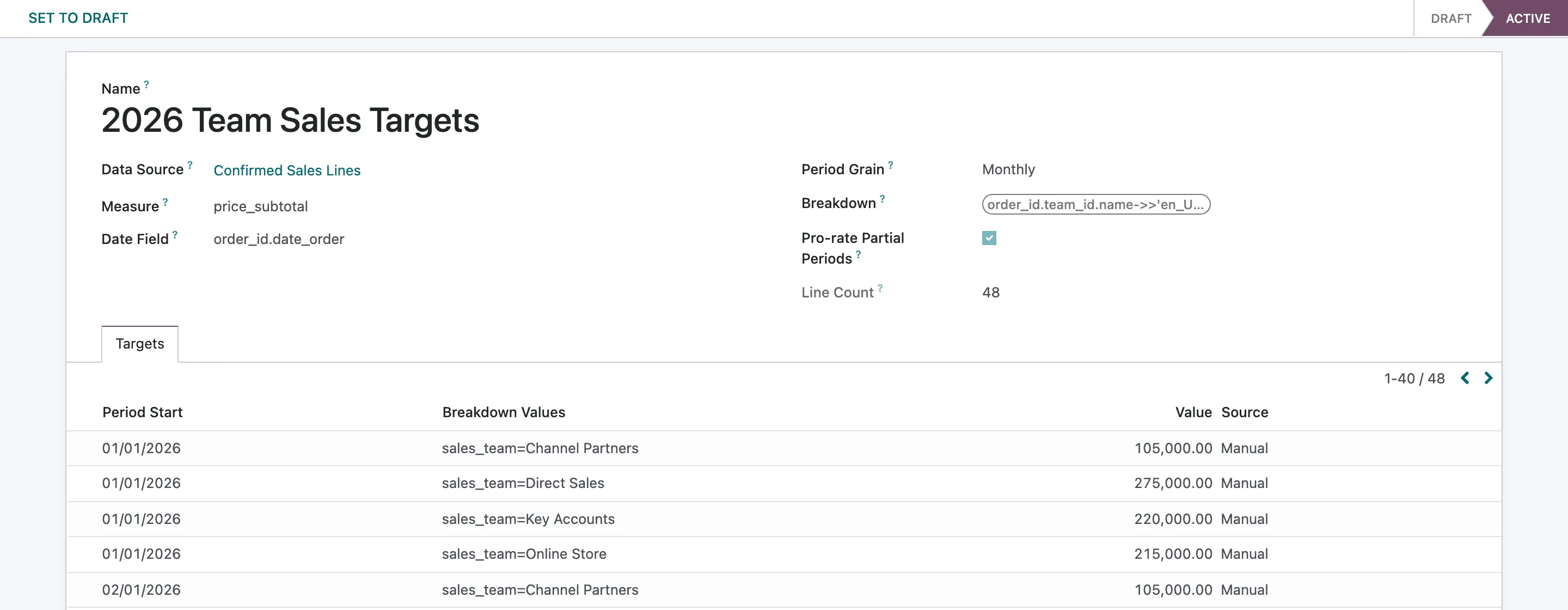Show help tooltip for Data Source
This screenshot has width=1568, height=610.
(190, 165)
